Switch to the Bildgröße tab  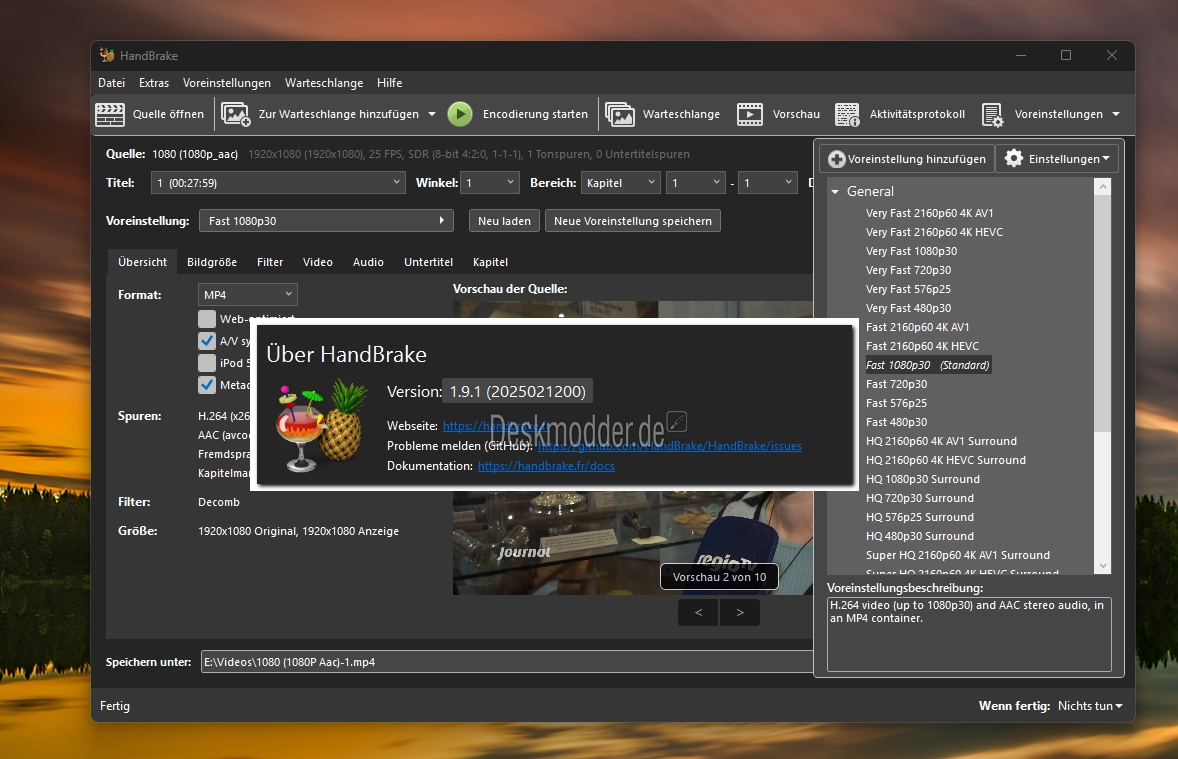[x=212, y=262]
